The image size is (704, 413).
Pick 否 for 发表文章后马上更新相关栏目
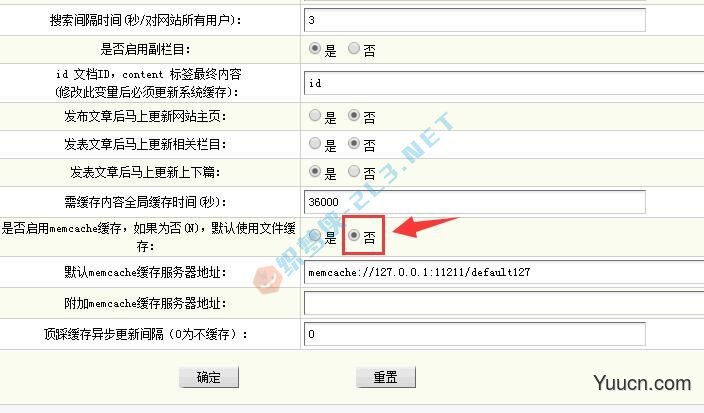[x=354, y=143]
